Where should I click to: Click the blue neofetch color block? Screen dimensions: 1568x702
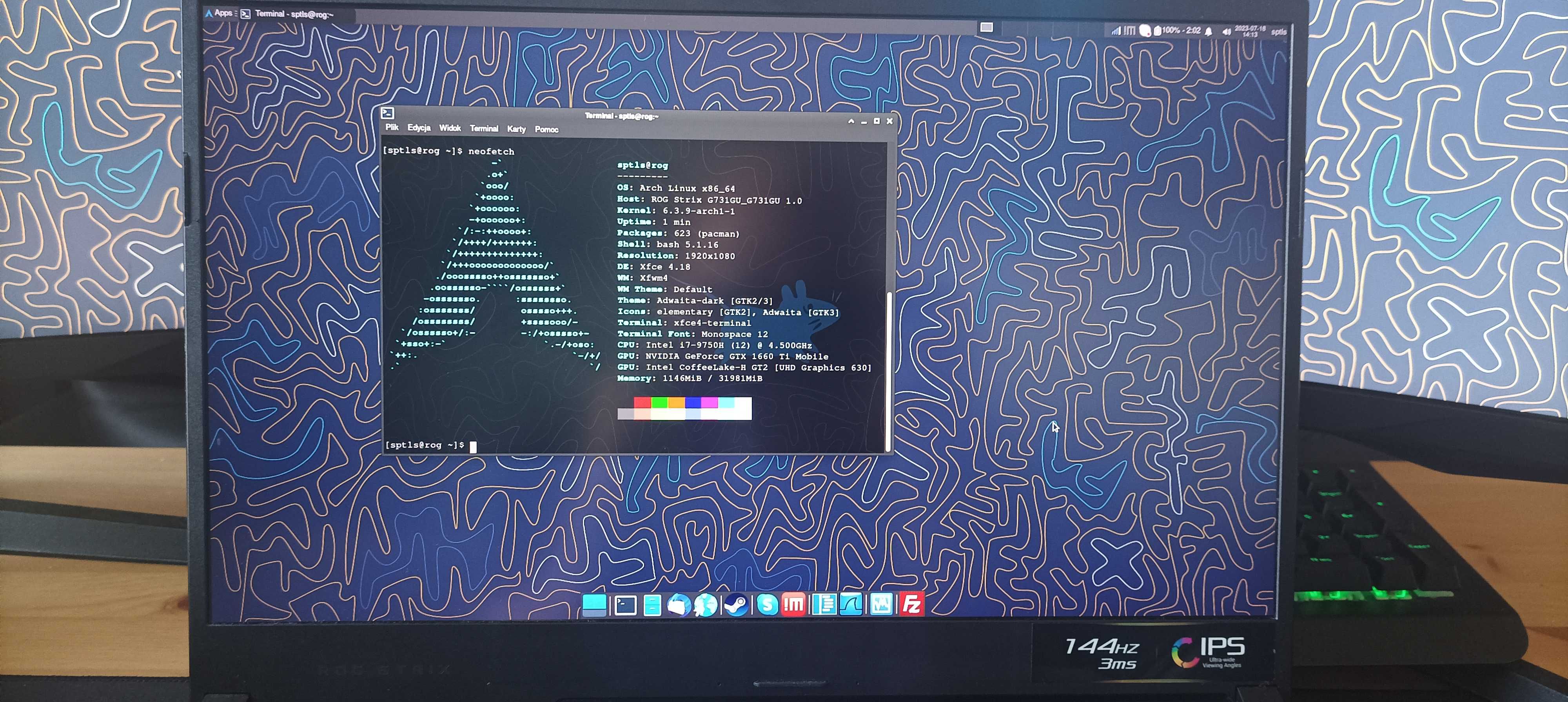click(x=693, y=403)
